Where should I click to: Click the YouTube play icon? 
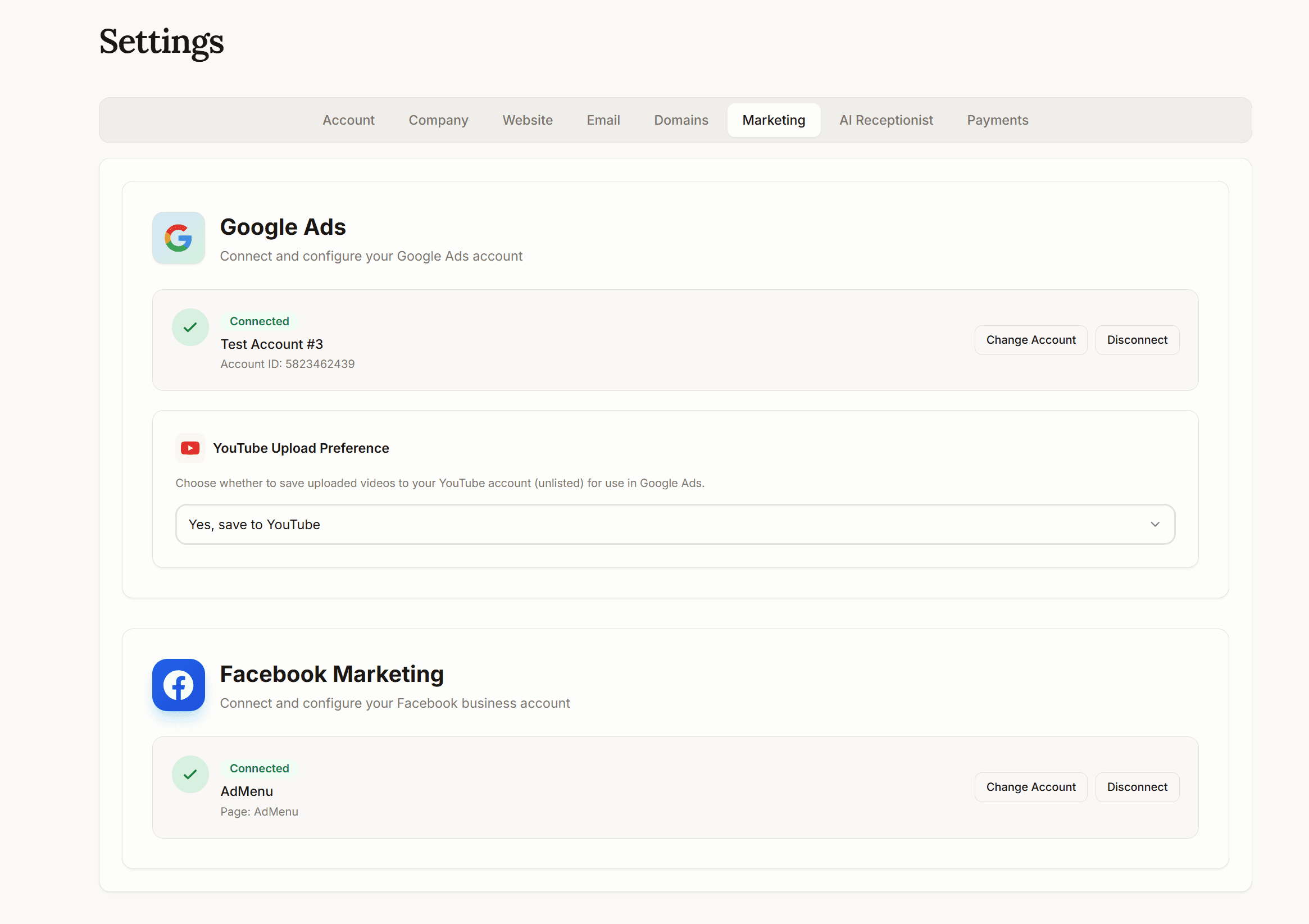pyautogui.click(x=190, y=448)
